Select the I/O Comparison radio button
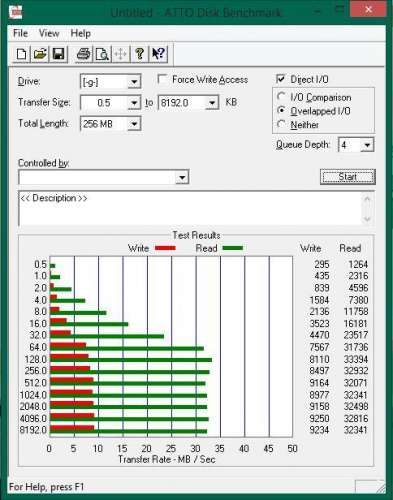The width and height of the screenshot is (393, 500). tap(281, 97)
